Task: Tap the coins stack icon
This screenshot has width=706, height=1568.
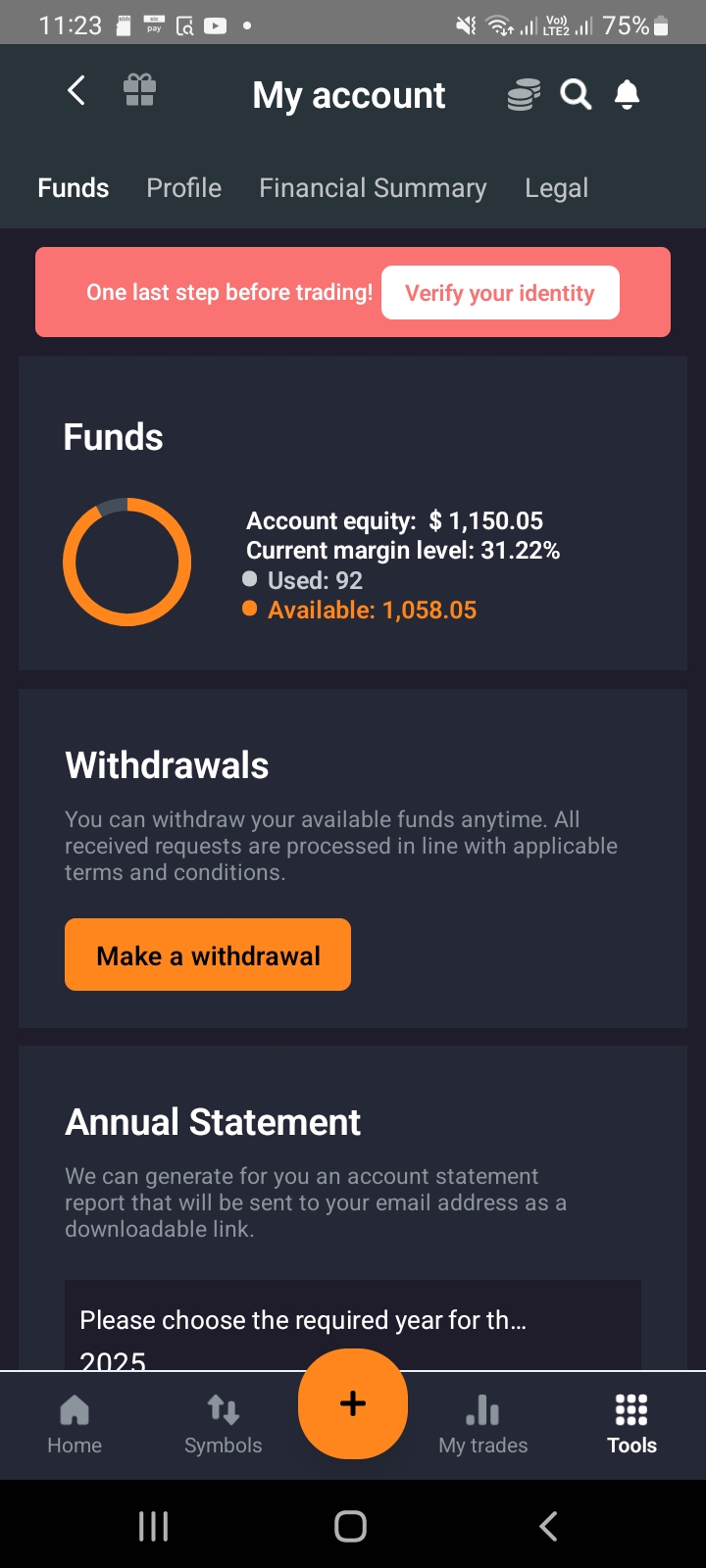Action: tap(524, 95)
